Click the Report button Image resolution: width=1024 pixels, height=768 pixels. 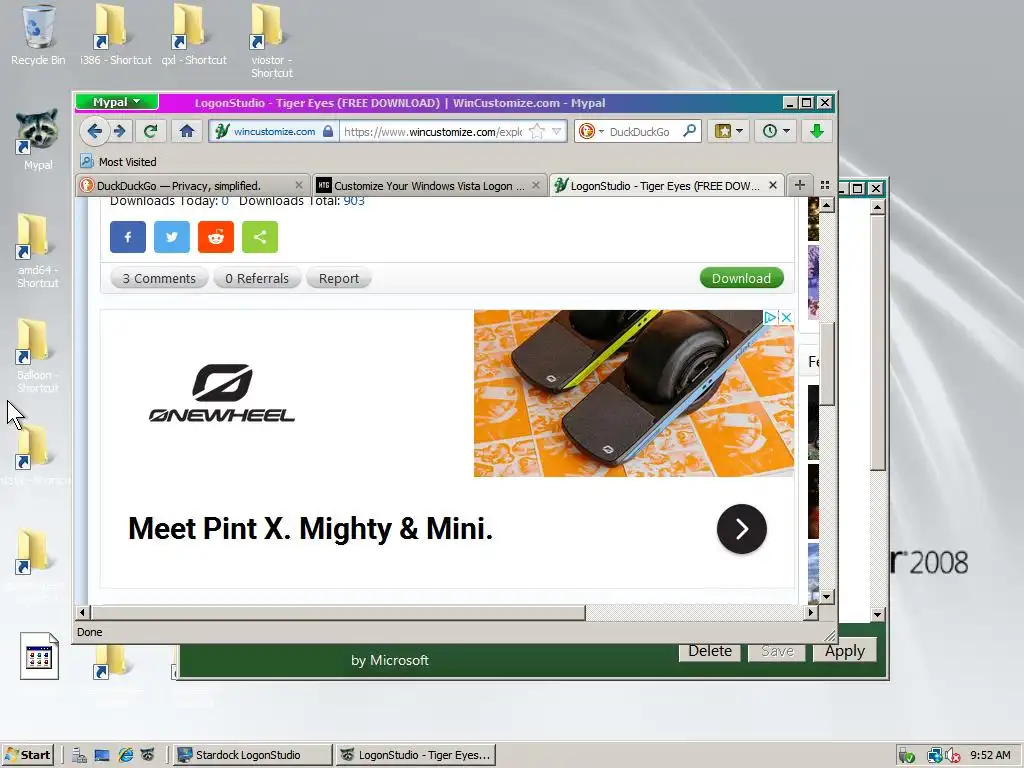tap(338, 278)
